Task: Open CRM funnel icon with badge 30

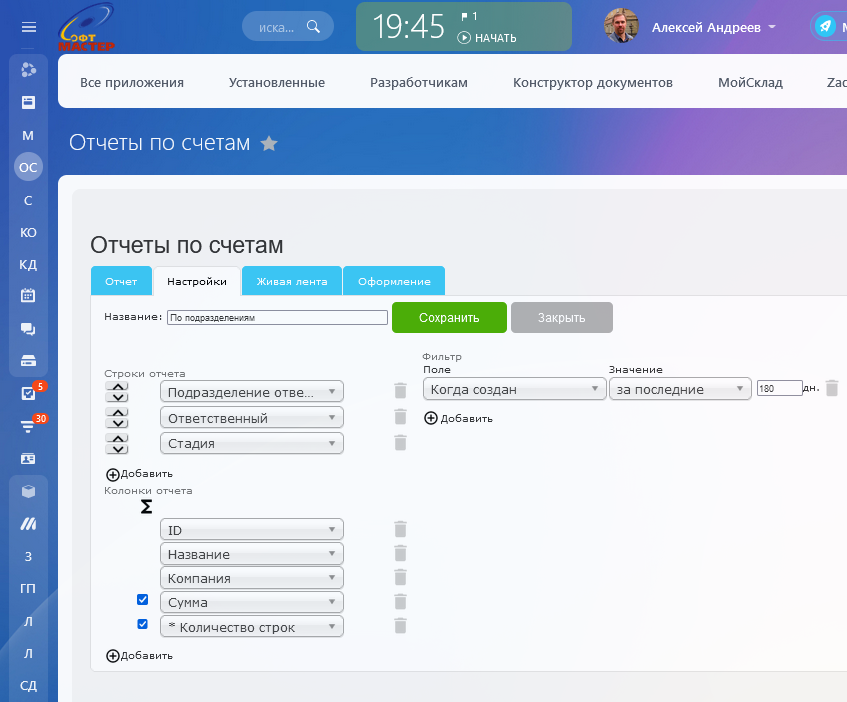Action: [28, 427]
